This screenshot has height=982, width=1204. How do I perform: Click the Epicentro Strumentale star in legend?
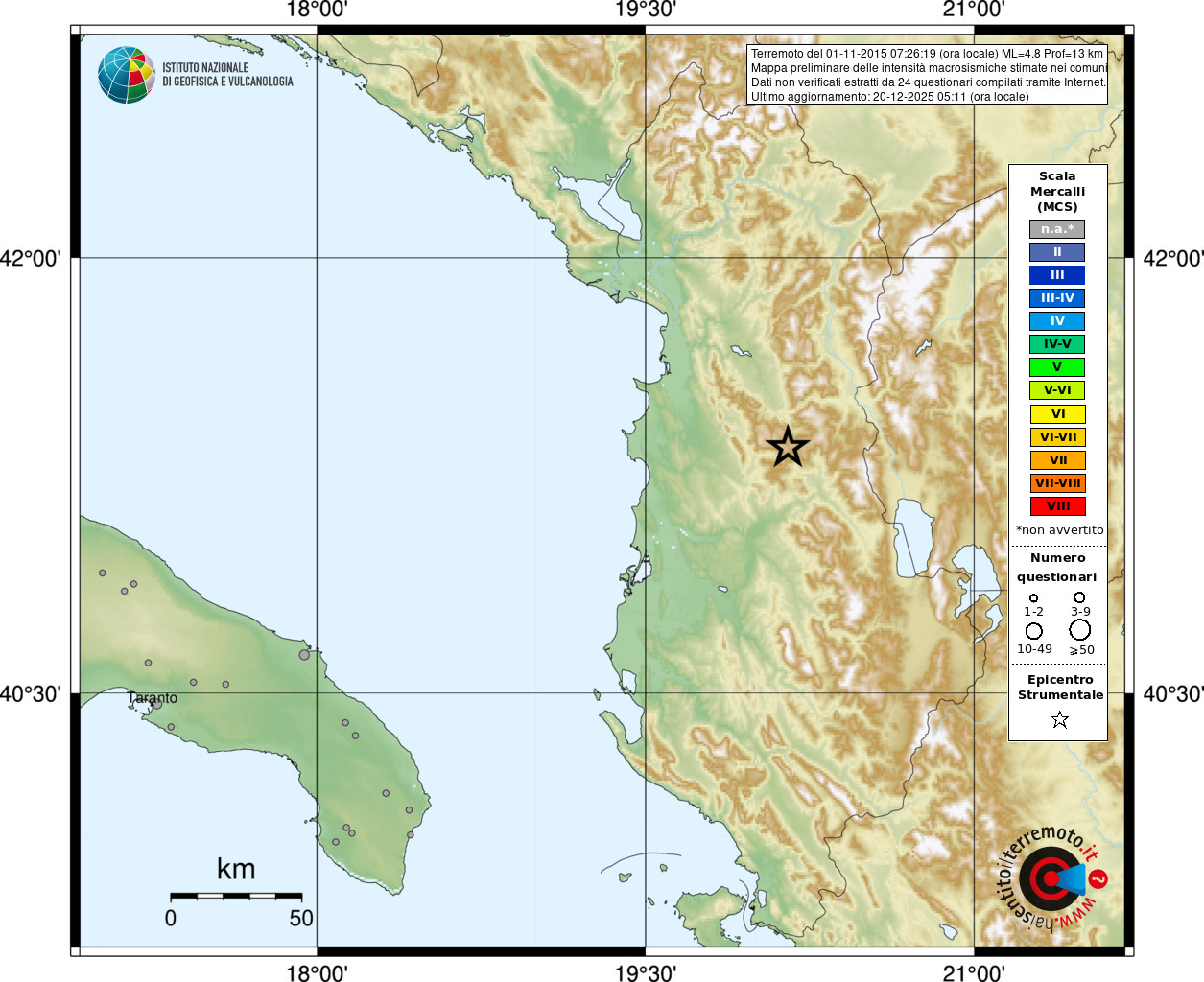[1059, 719]
